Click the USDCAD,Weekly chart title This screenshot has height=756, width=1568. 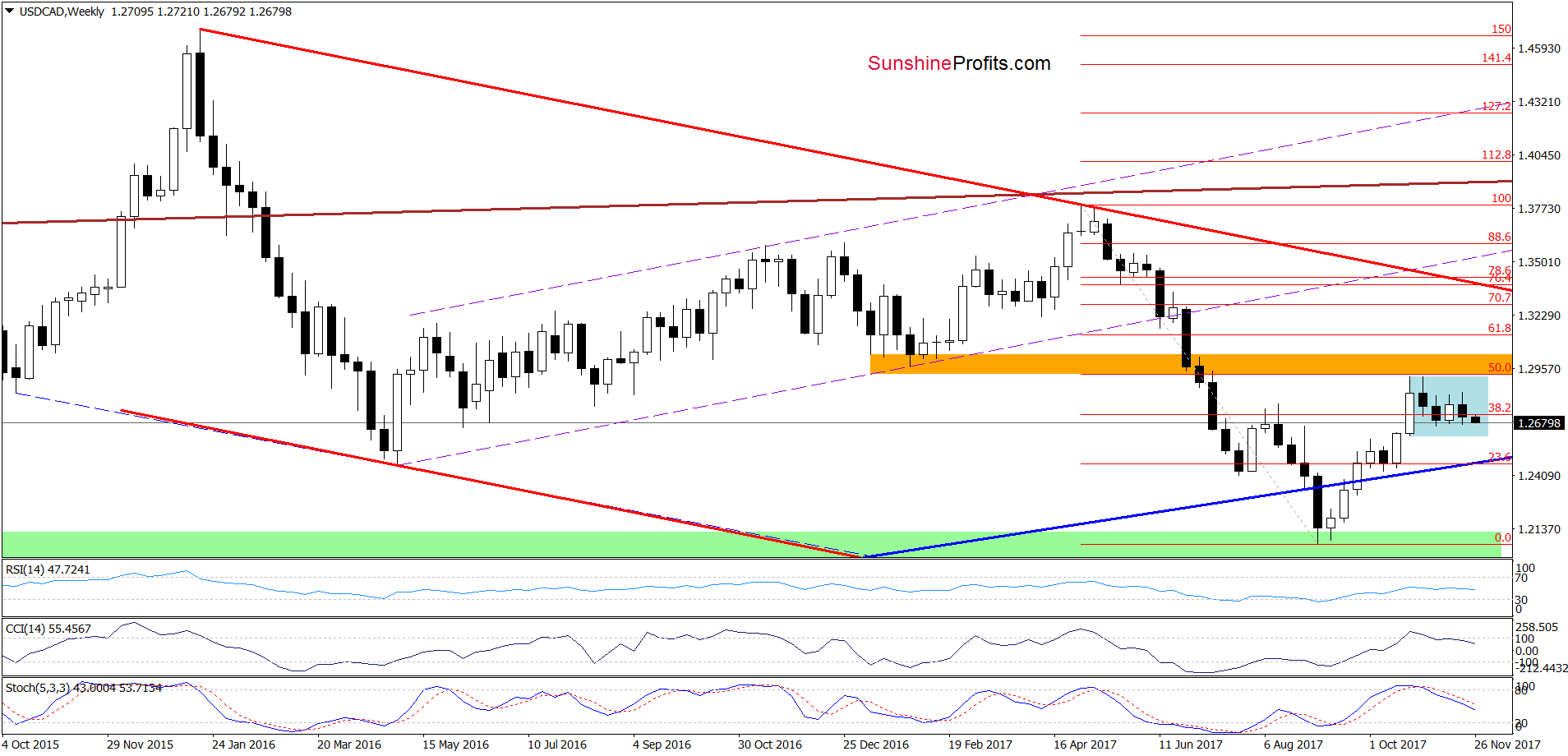pos(62,12)
